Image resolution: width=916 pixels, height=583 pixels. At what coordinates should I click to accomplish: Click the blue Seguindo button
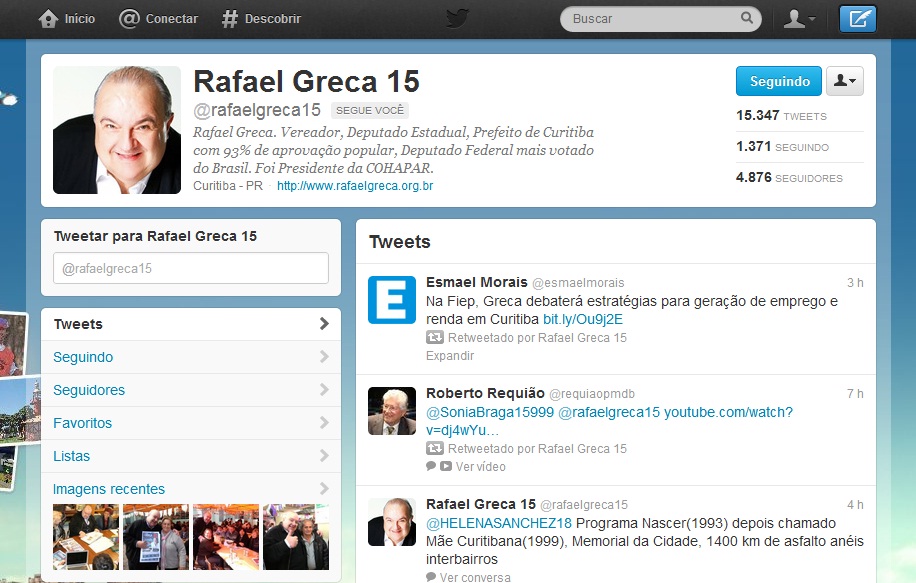778,82
